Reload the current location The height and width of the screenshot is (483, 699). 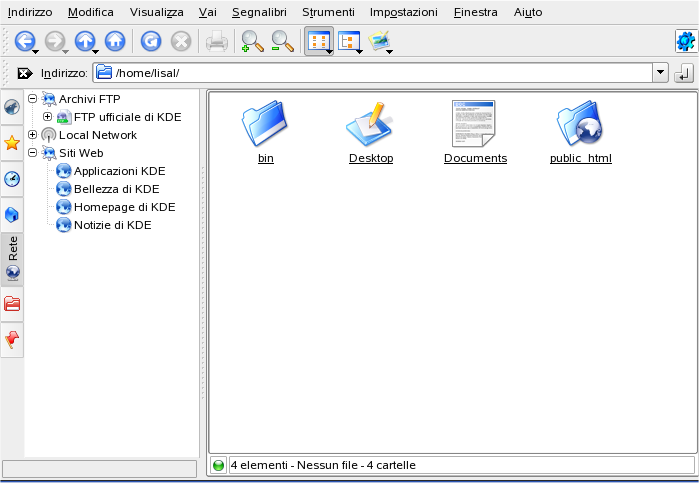tap(151, 41)
